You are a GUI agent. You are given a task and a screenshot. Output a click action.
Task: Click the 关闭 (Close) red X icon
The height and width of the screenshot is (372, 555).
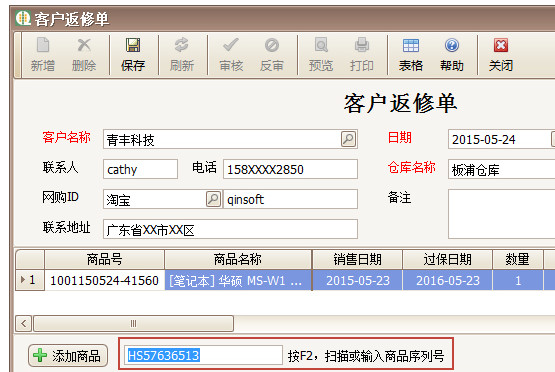pos(501,45)
